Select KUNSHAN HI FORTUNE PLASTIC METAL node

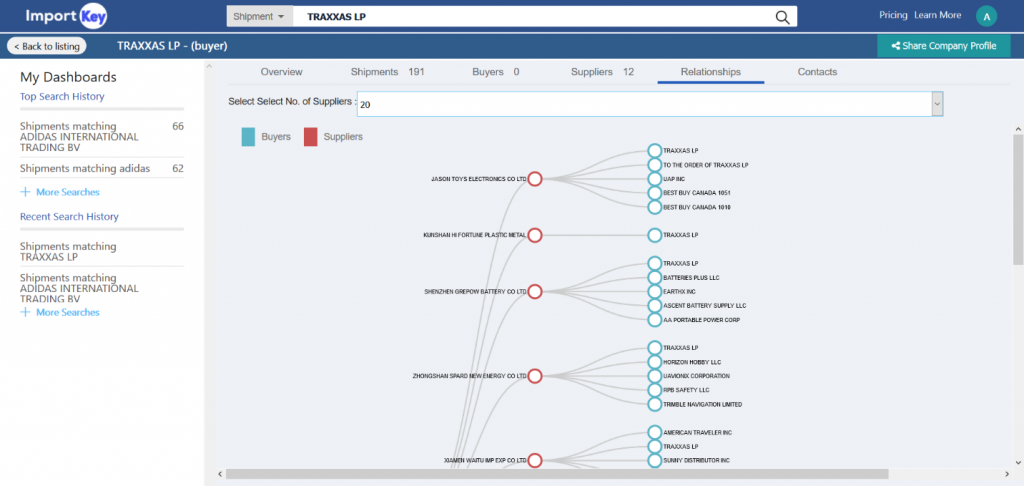coord(535,235)
